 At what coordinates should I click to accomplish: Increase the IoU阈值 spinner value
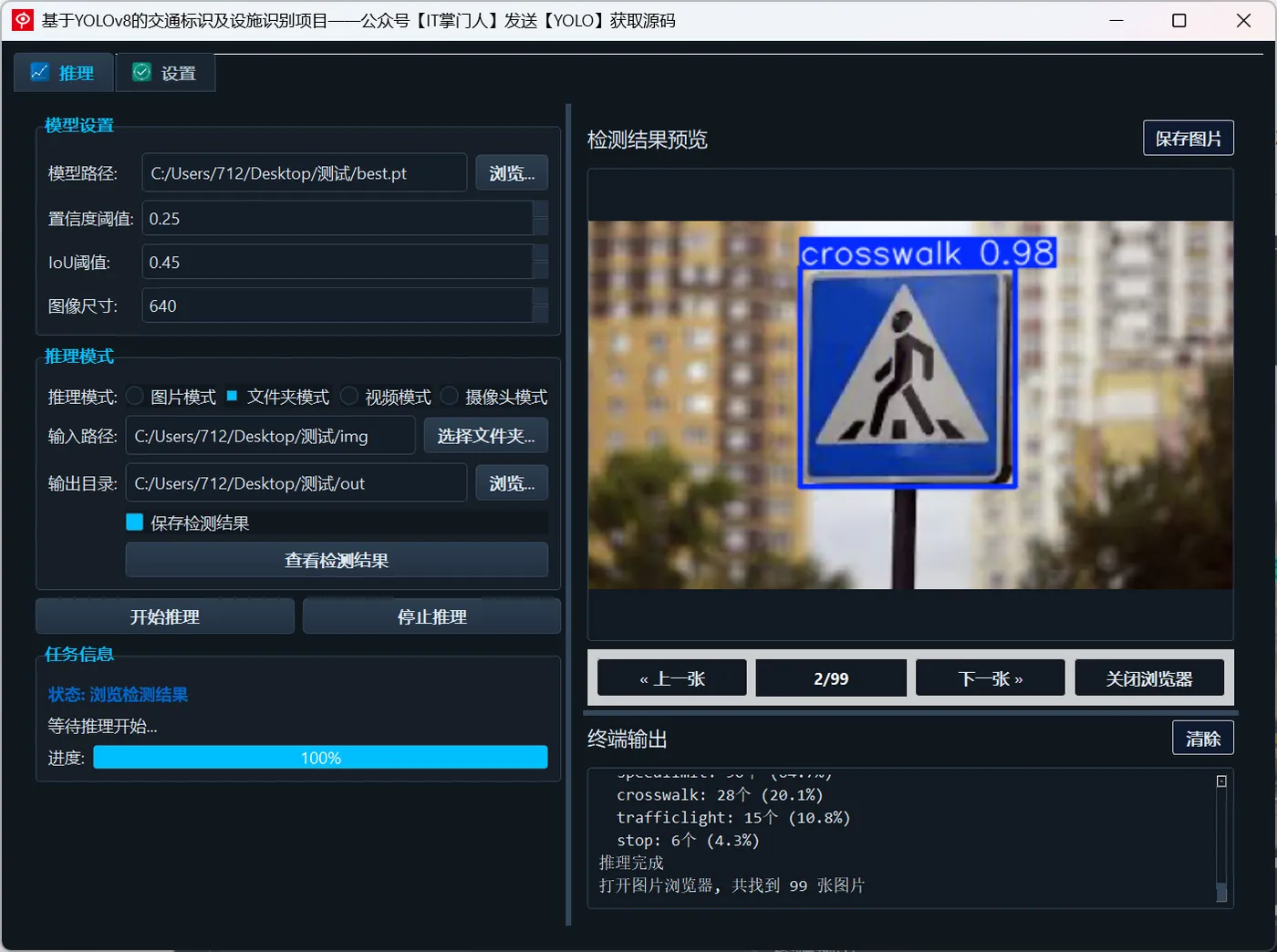tap(540, 254)
